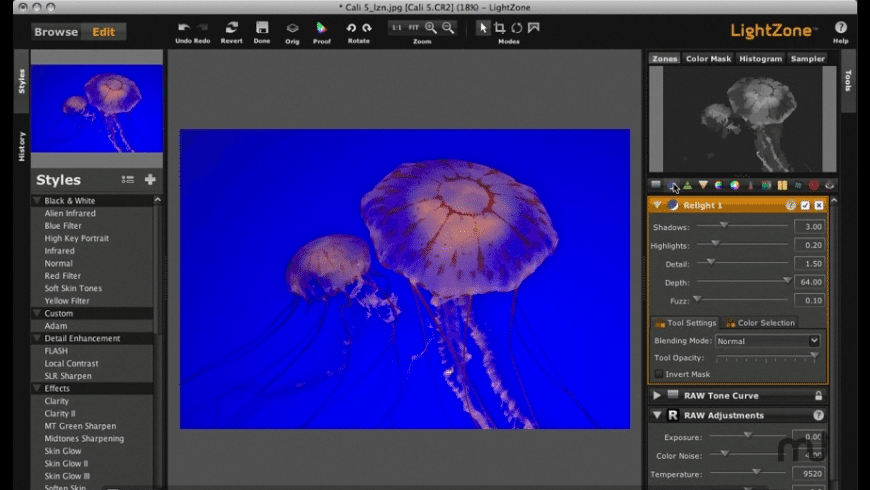Add a new style with plus icon
This screenshot has width=870, height=490.
[150, 180]
